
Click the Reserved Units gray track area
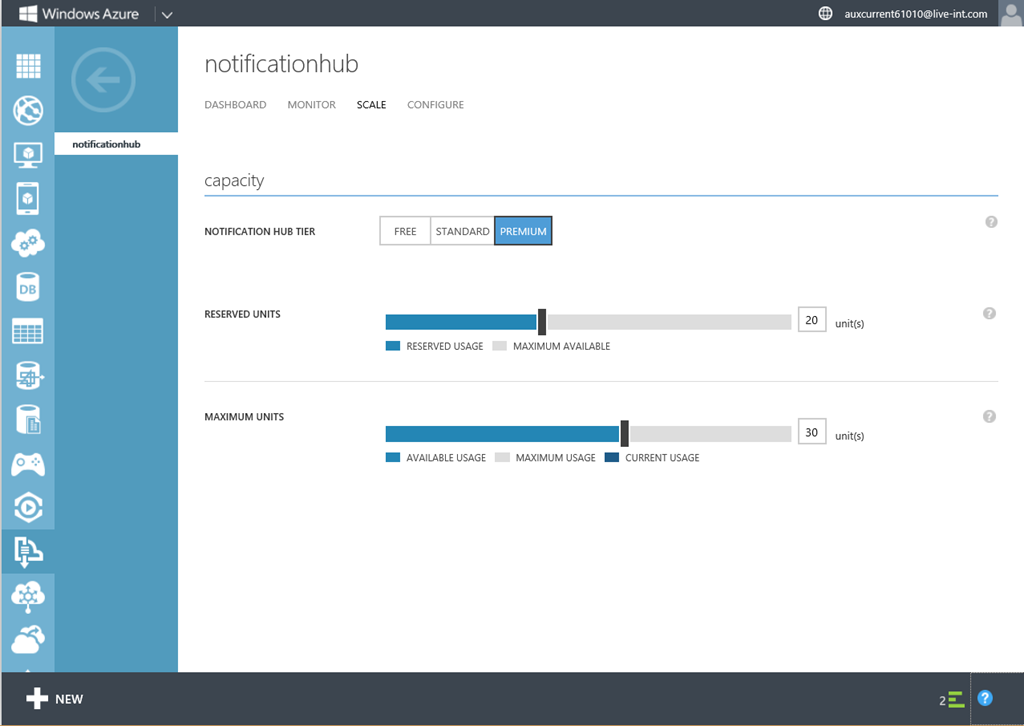[669, 322]
